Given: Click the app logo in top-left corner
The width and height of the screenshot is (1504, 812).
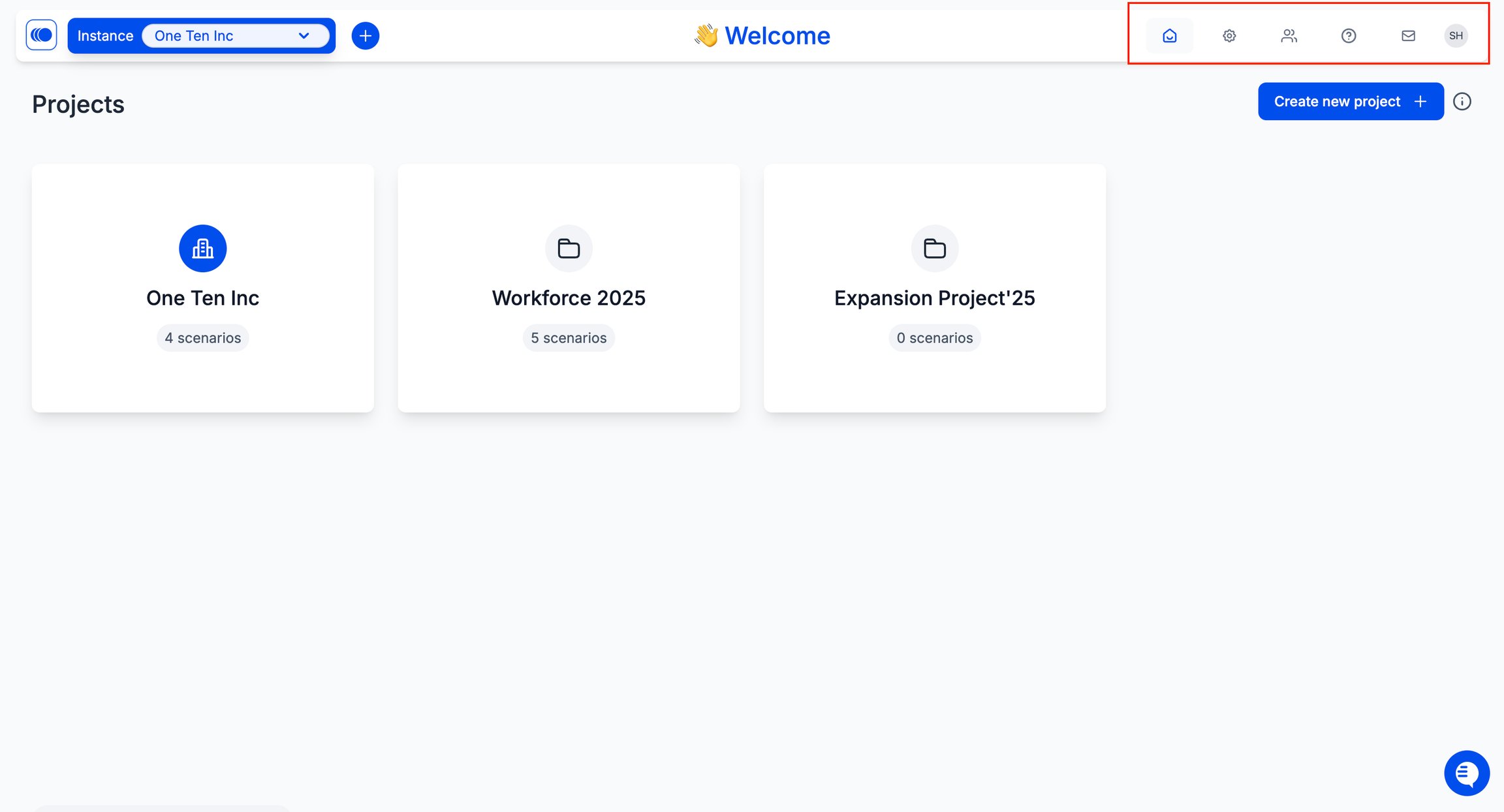Looking at the screenshot, I should 41,35.
